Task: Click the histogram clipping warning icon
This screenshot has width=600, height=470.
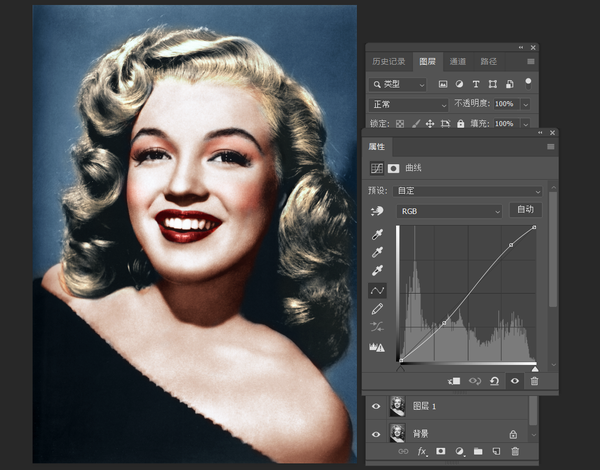Action: pyautogui.click(x=377, y=347)
